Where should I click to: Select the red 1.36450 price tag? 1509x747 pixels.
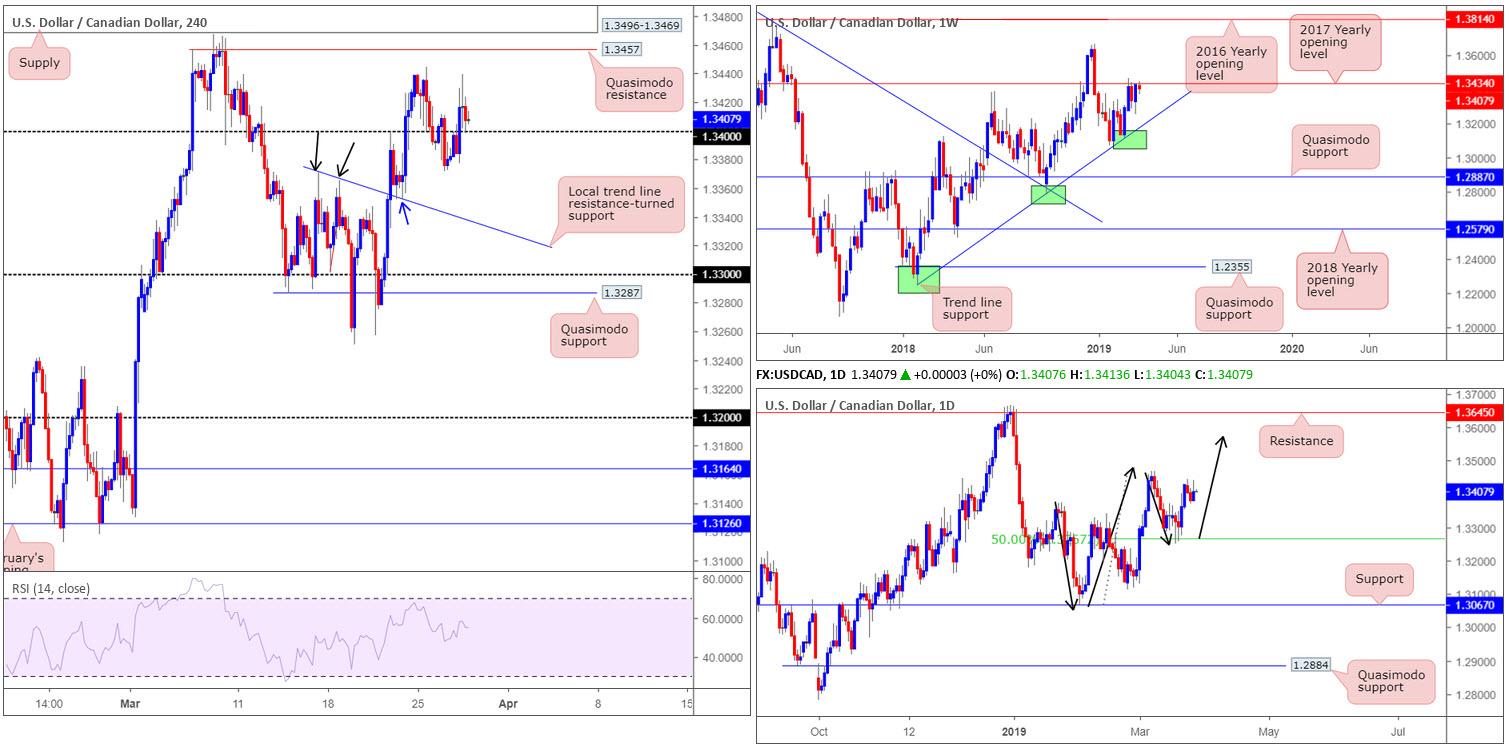click(1476, 411)
